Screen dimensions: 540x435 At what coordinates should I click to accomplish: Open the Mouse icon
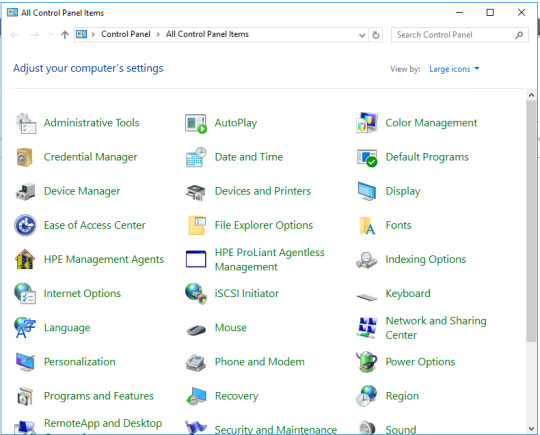pos(196,330)
